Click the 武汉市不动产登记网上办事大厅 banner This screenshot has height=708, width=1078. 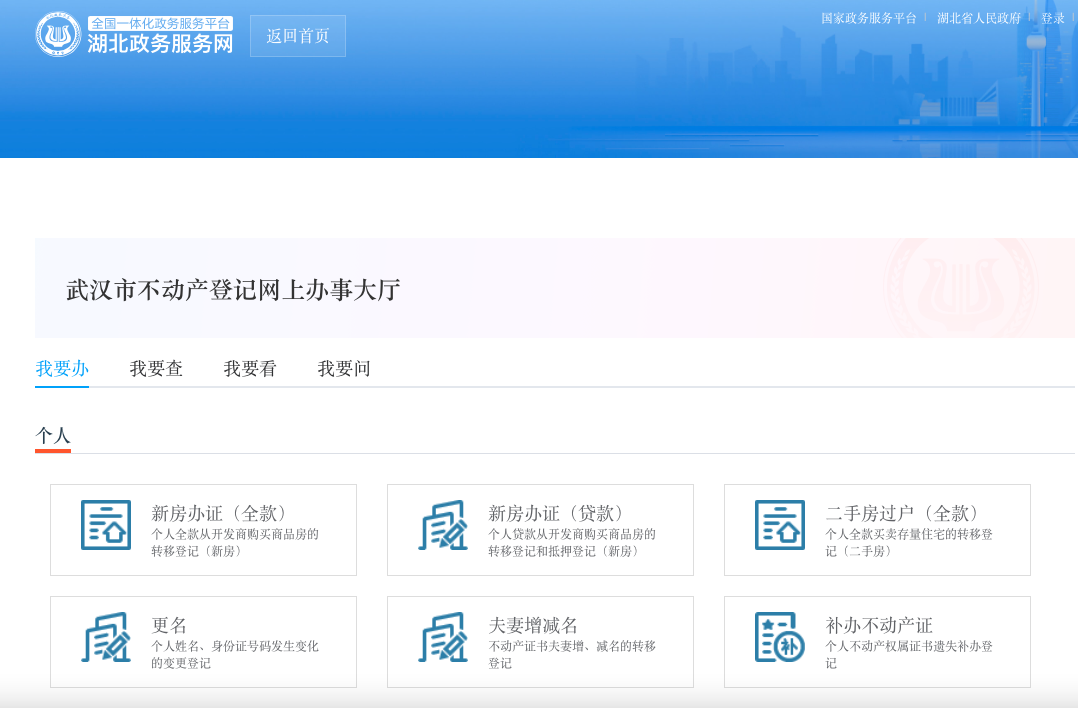coord(233,290)
